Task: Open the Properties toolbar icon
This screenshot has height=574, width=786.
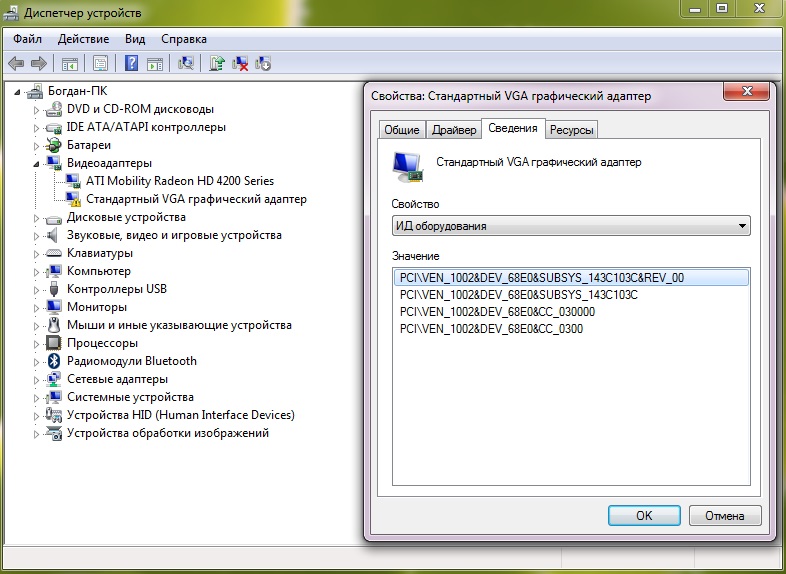Action: [100, 64]
